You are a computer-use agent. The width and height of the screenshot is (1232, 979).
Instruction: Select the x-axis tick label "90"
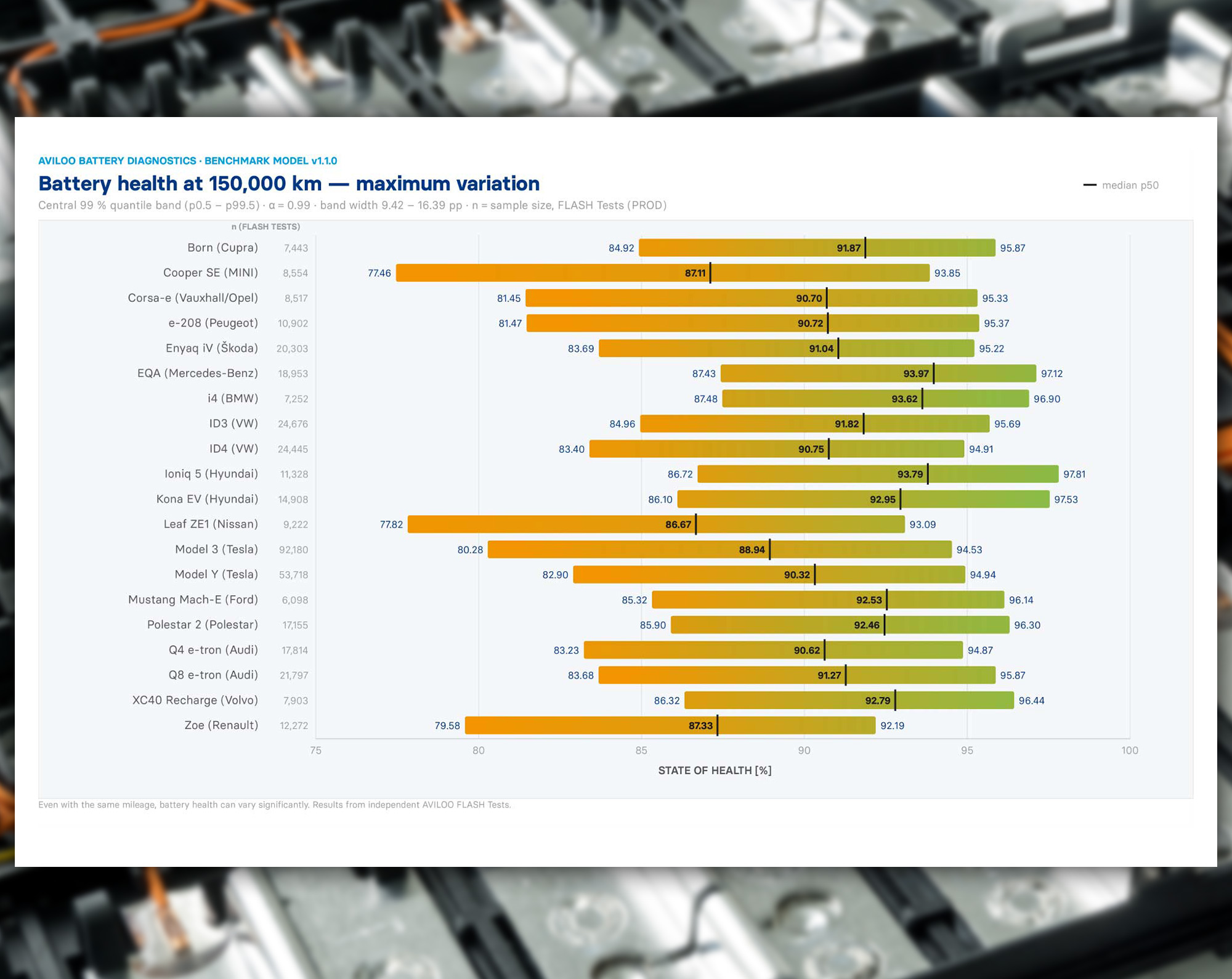coord(804,750)
